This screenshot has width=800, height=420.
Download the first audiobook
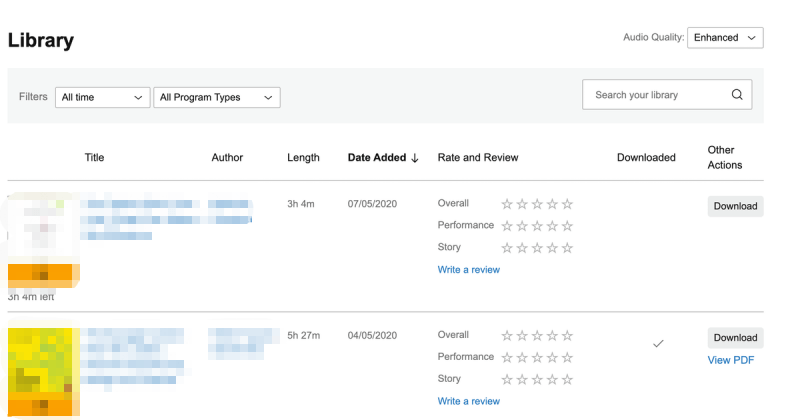[x=735, y=206]
